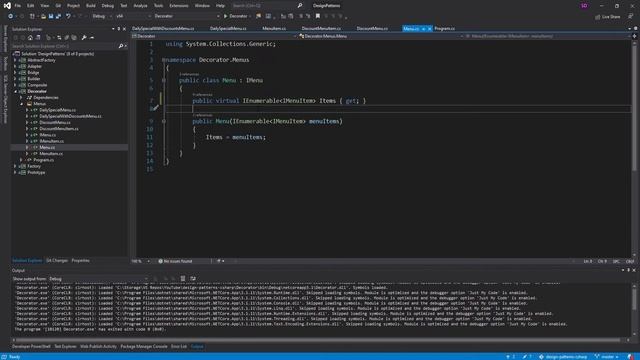Click the Properties wrench icon in Solution Explorer
The height and width of the screenshot is (360, 640).
[x=84, y=38]
